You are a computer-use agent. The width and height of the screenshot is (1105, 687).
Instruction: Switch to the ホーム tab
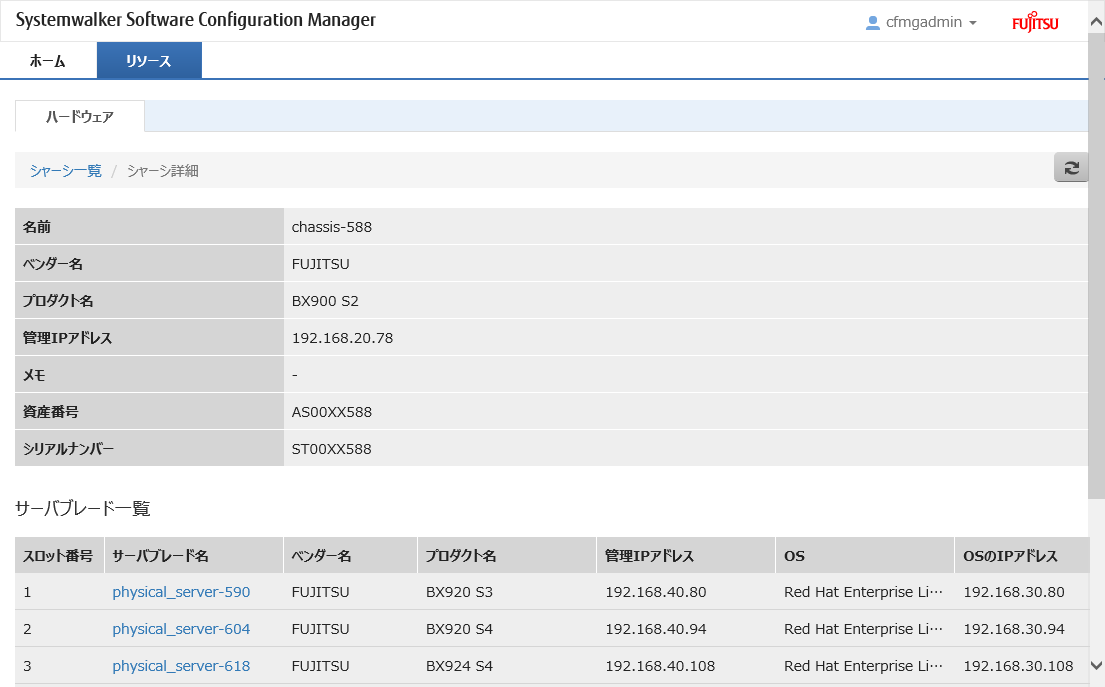48,61
